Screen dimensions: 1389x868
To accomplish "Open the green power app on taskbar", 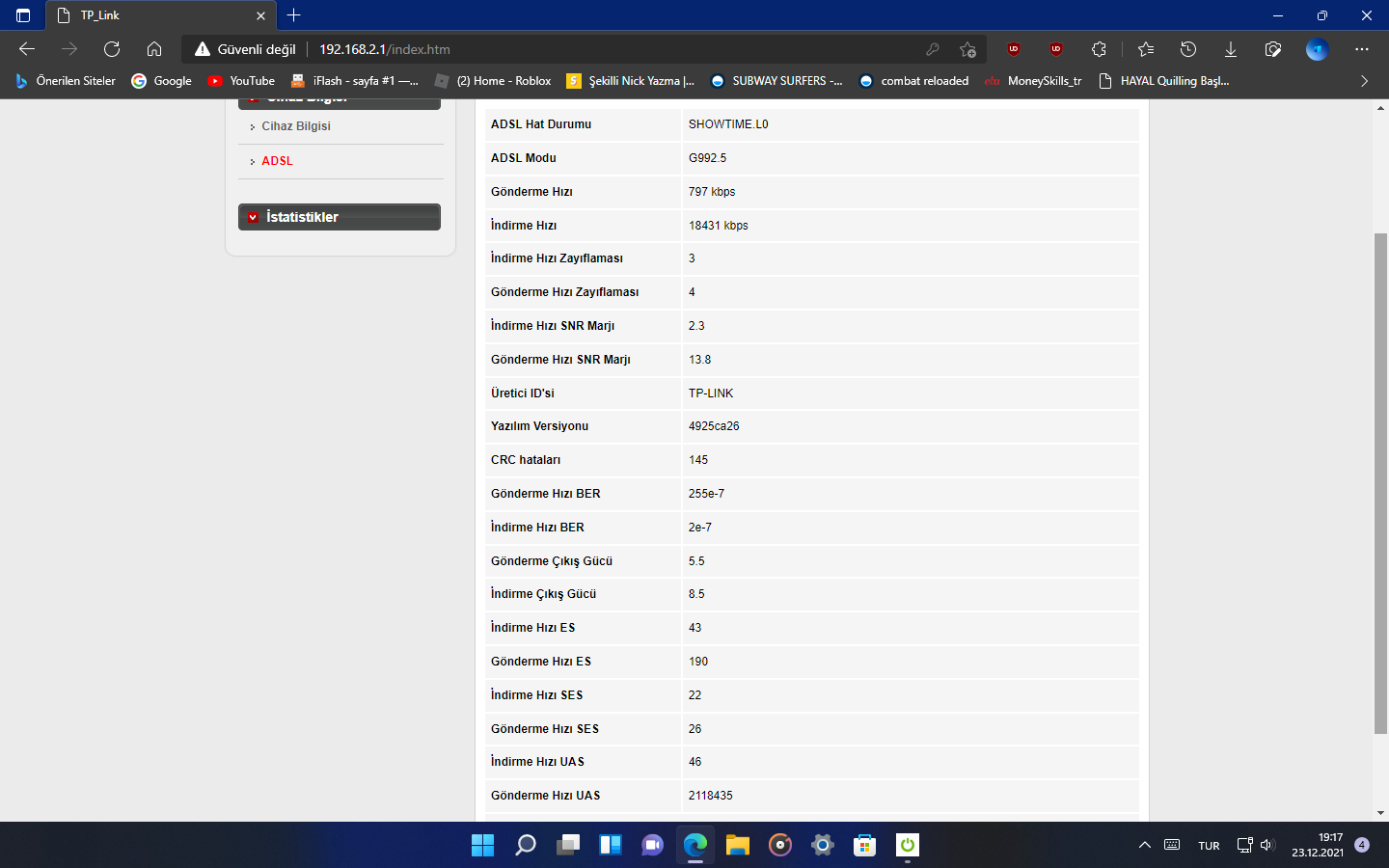I will 907,846.
